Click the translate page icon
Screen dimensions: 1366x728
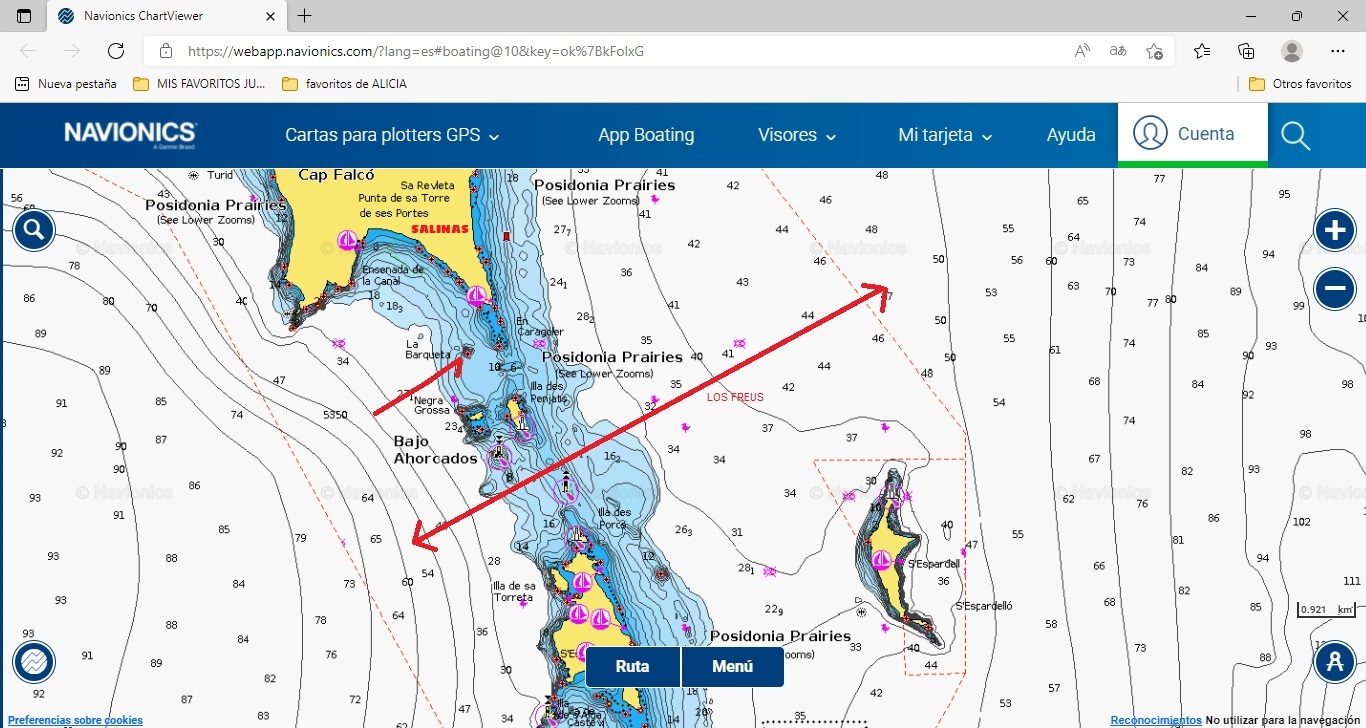point(1118,51)
